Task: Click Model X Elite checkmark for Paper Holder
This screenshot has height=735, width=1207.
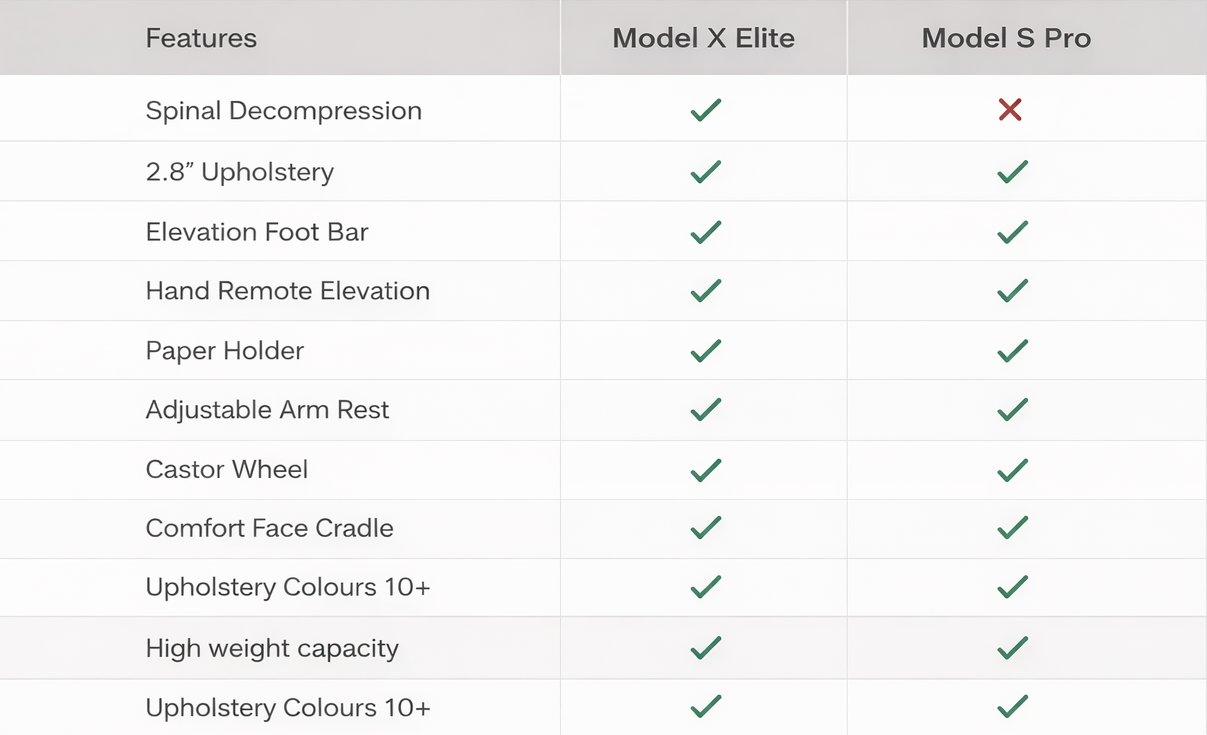Action: (705, 350)
